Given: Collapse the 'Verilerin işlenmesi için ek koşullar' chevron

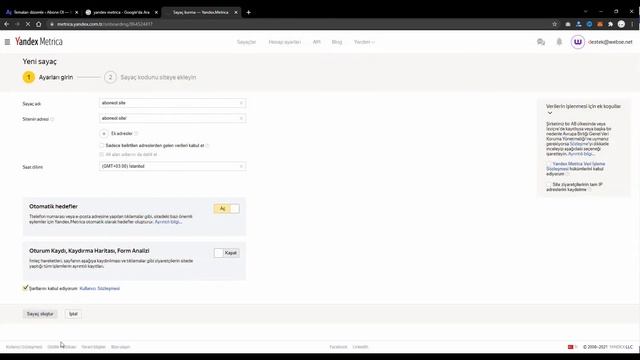Looking at the screenshot, I should click(550, 113).
